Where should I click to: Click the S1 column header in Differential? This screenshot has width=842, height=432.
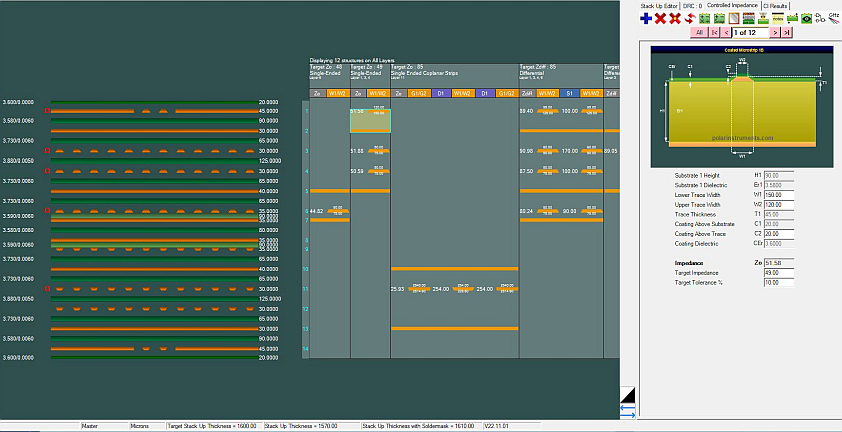point(569,93)
